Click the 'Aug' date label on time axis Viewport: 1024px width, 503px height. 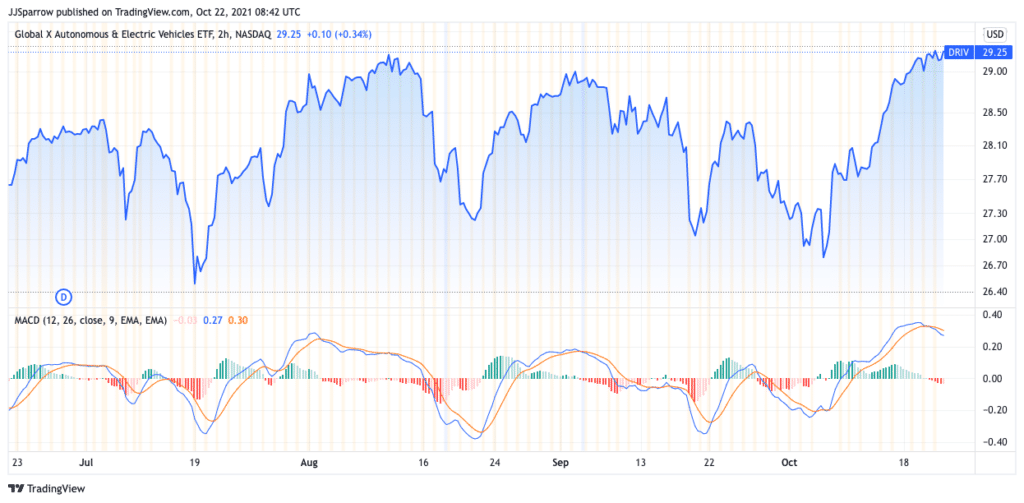[308, 463]
